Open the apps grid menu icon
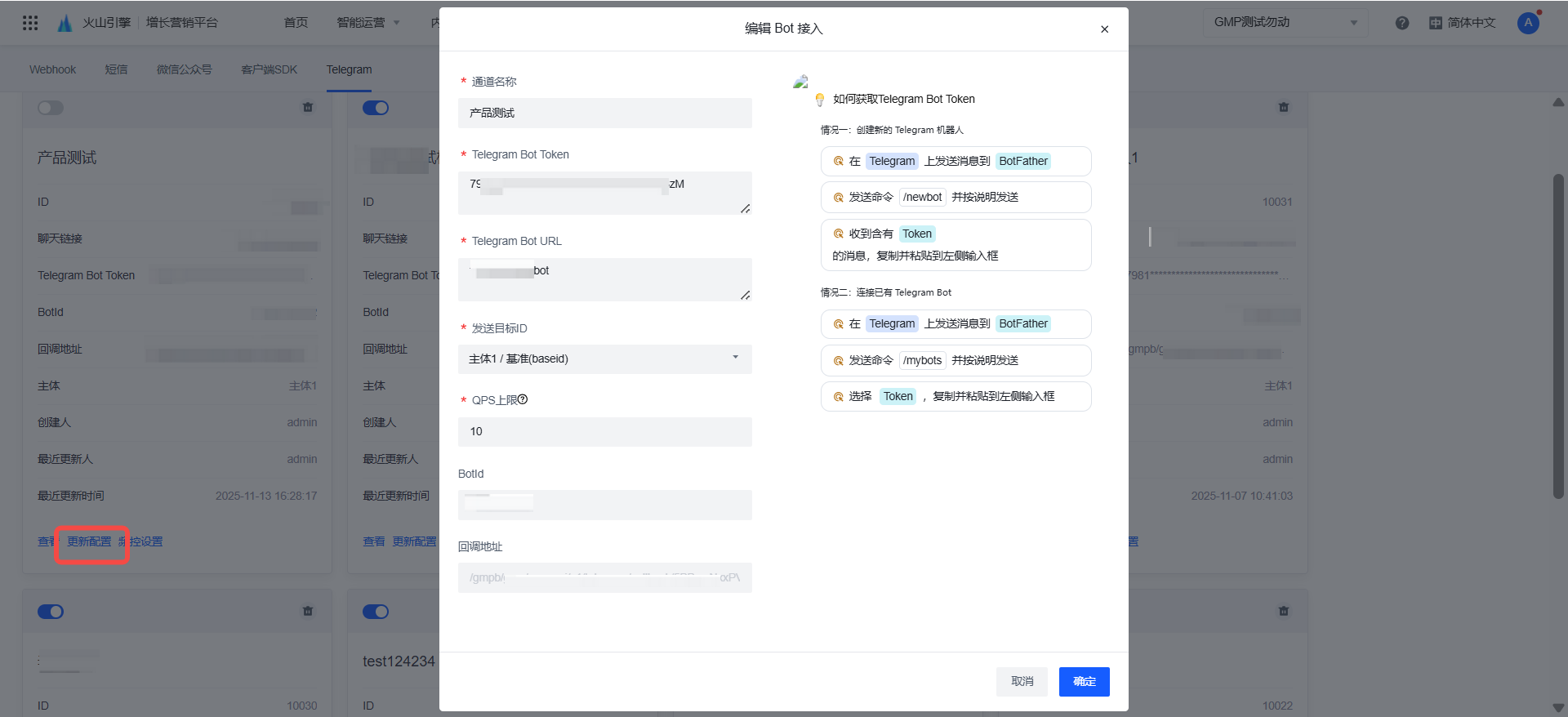The image size is (1568, 717). coord(30,23)
